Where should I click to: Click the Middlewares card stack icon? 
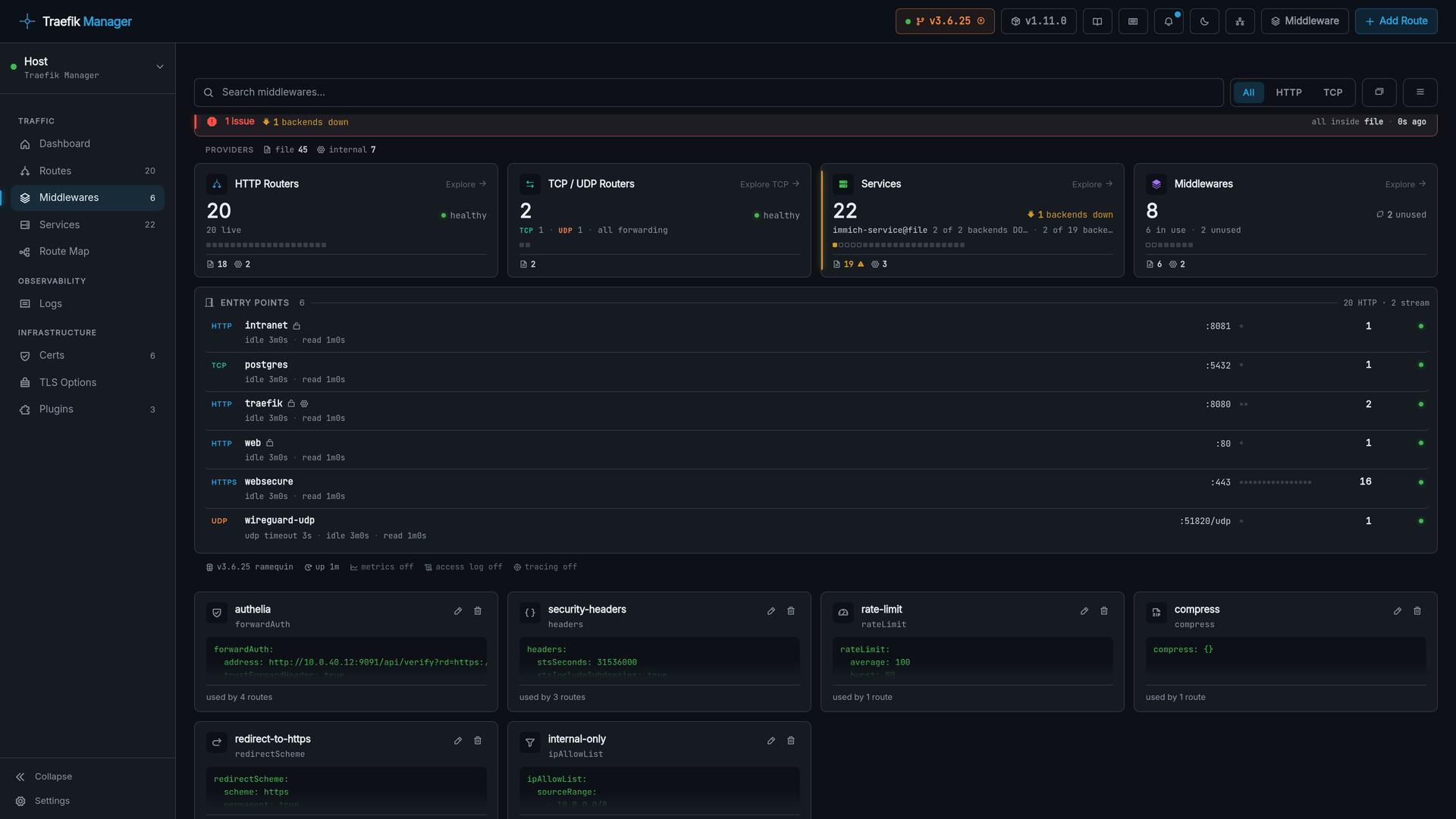click(1156, 184)
